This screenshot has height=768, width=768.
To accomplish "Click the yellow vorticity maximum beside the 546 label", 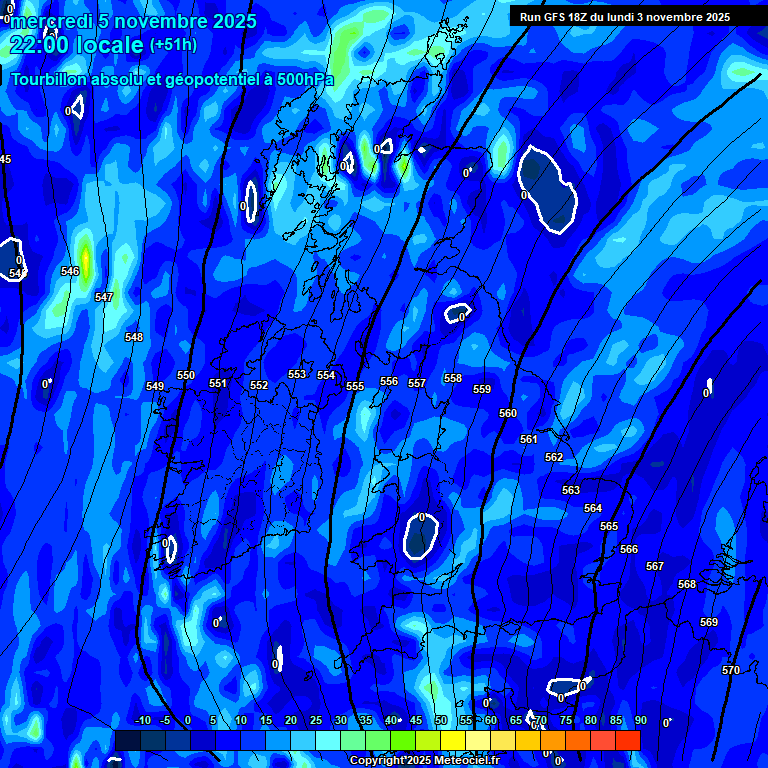I will pos(86,260).
